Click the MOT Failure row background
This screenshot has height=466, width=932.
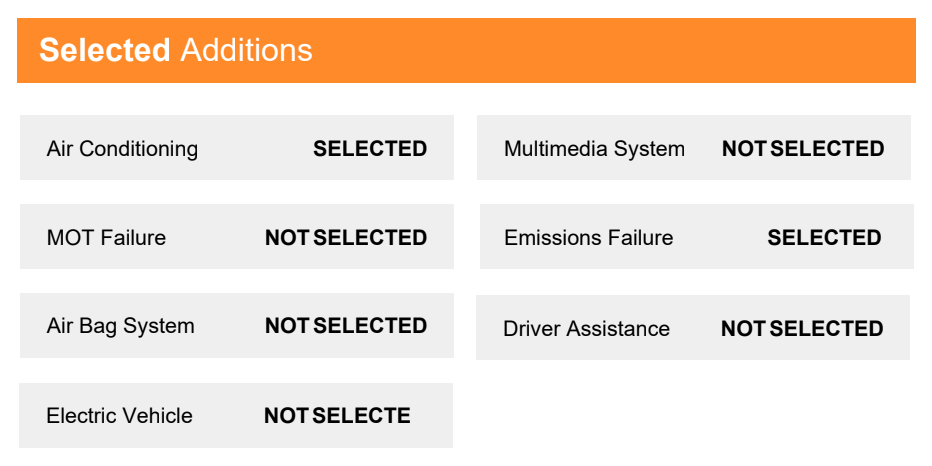pyautogui.click(x=237, y=237)
